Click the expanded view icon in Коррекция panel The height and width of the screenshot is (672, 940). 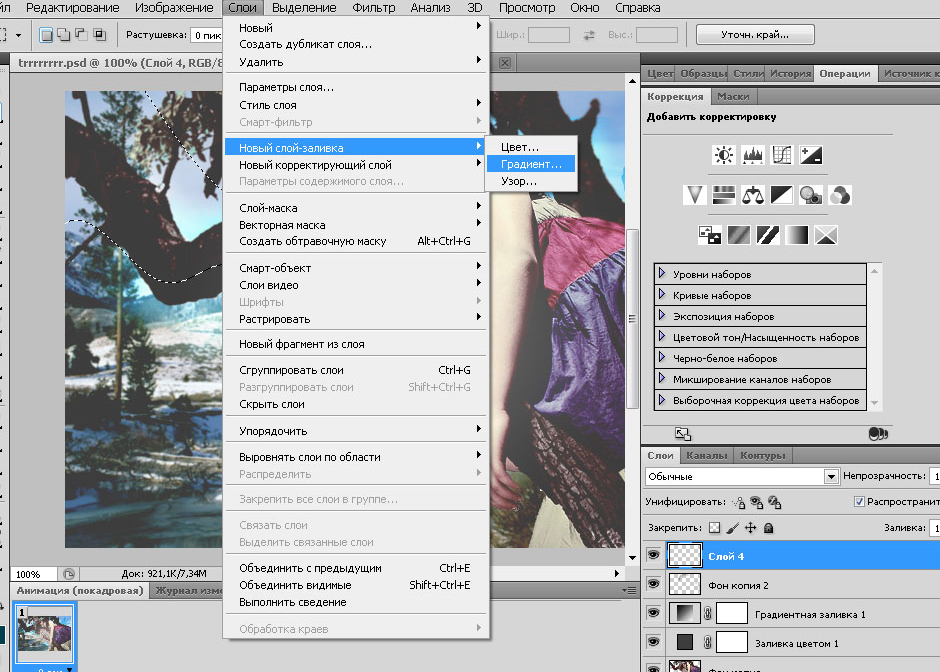coord(683,433)
